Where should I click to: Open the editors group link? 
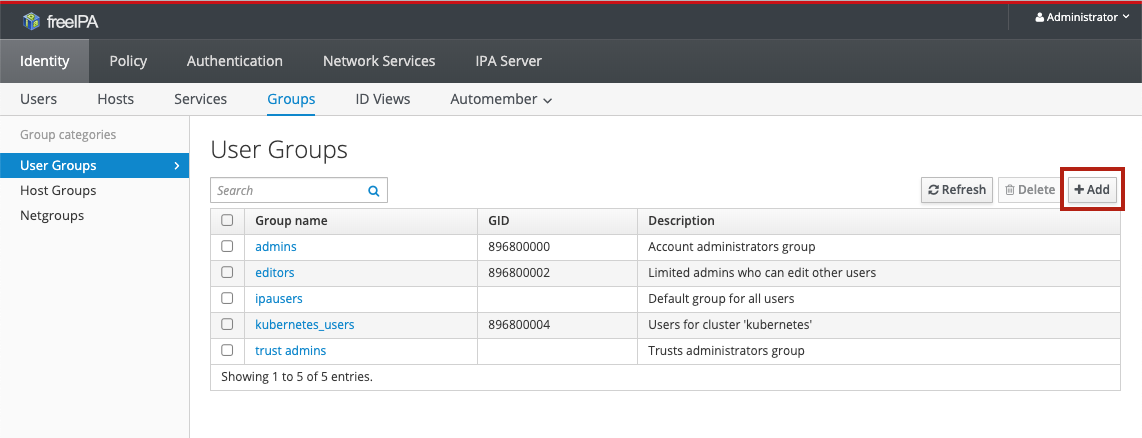point(275,272)
